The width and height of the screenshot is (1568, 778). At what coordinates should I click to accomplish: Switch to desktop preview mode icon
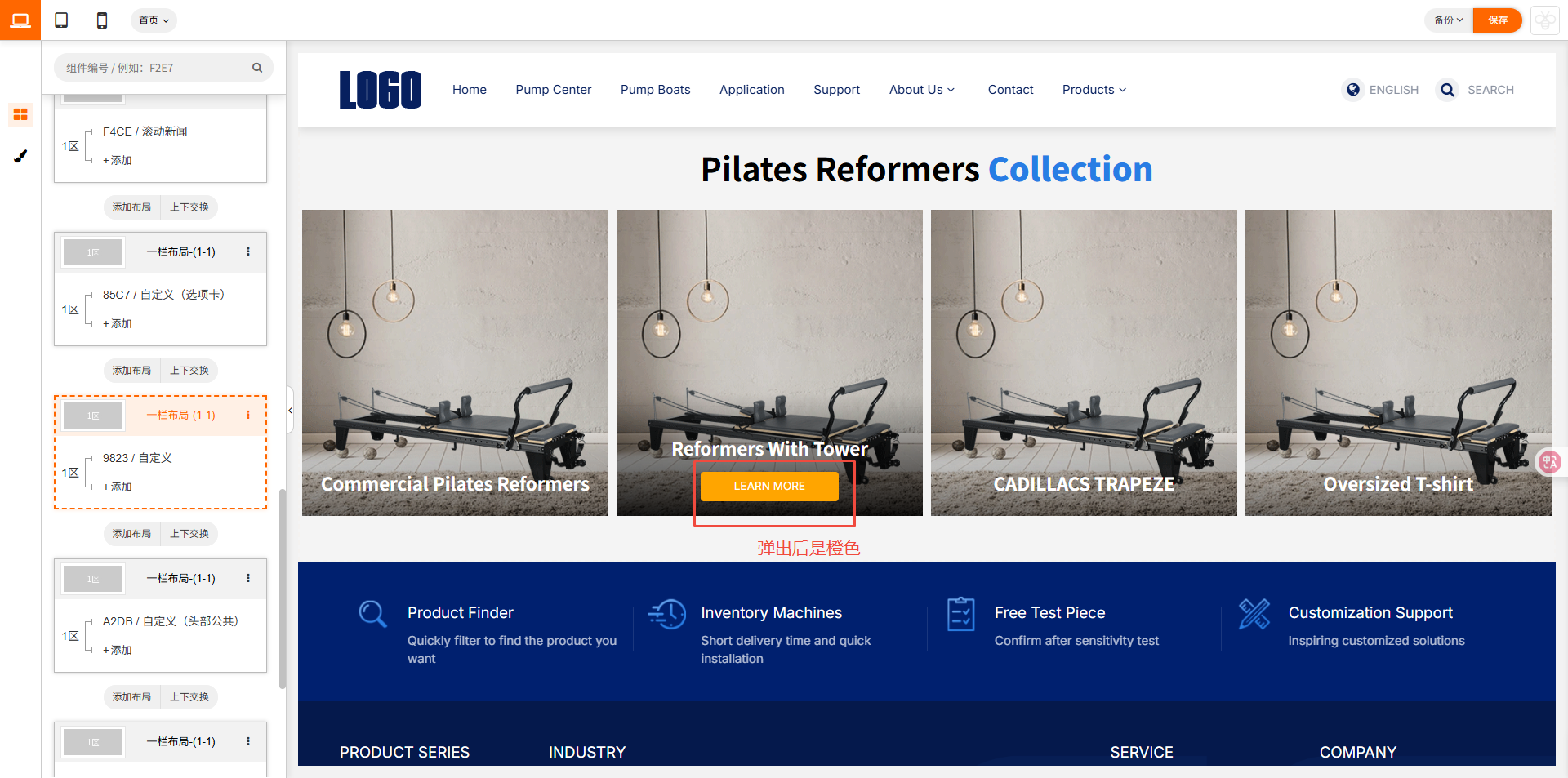click(20, 20)
